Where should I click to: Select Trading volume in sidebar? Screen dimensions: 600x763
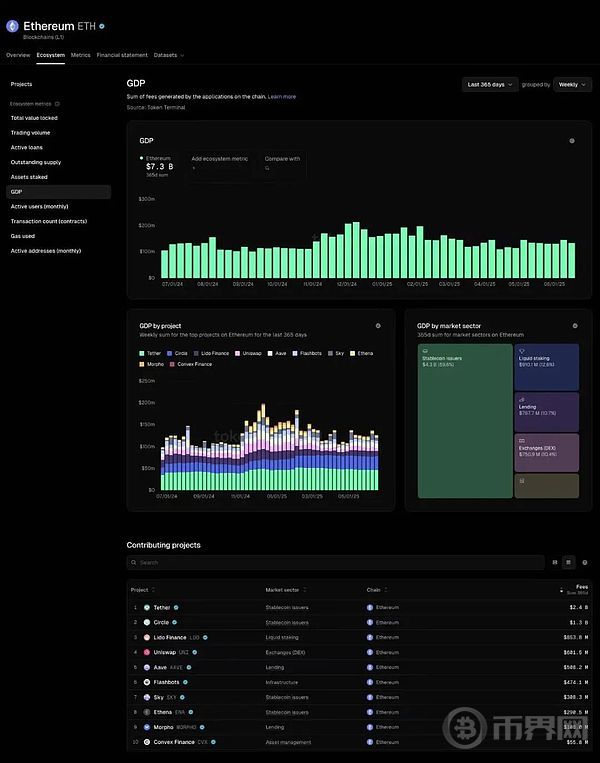coord(30,132)
